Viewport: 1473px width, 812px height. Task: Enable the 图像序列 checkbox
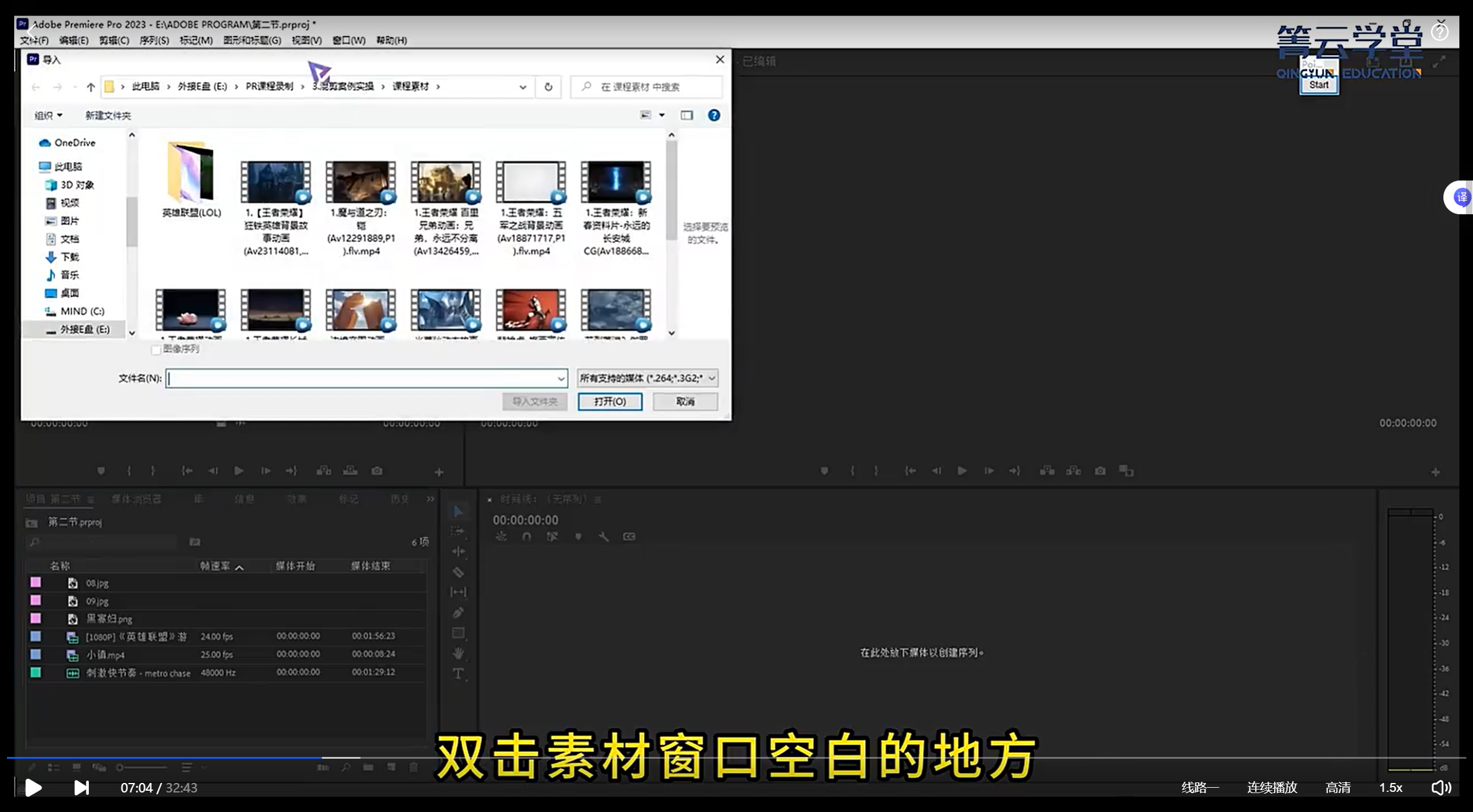click(x=156, y=350)
